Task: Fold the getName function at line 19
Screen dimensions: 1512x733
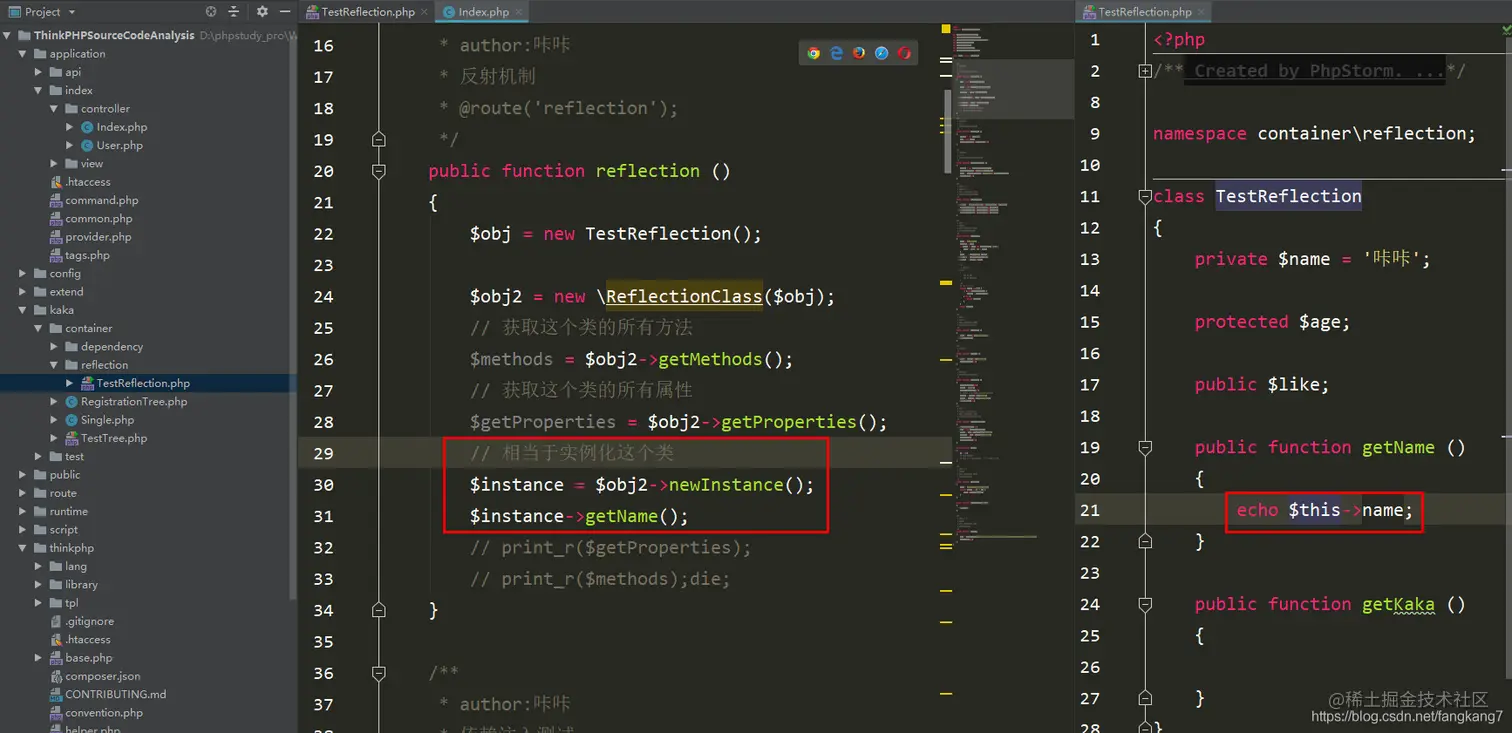Action: pos(1145,447)
